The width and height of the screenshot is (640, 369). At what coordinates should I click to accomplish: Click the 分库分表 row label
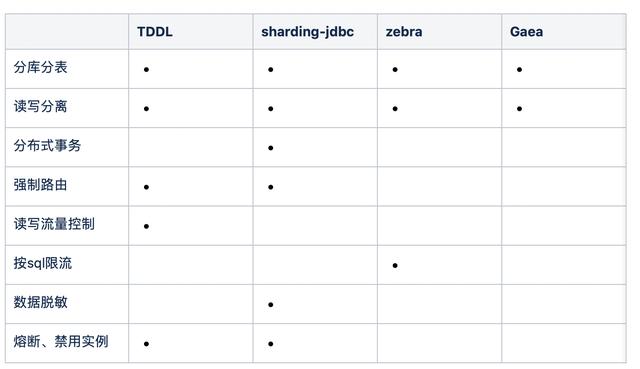point(40,67)
